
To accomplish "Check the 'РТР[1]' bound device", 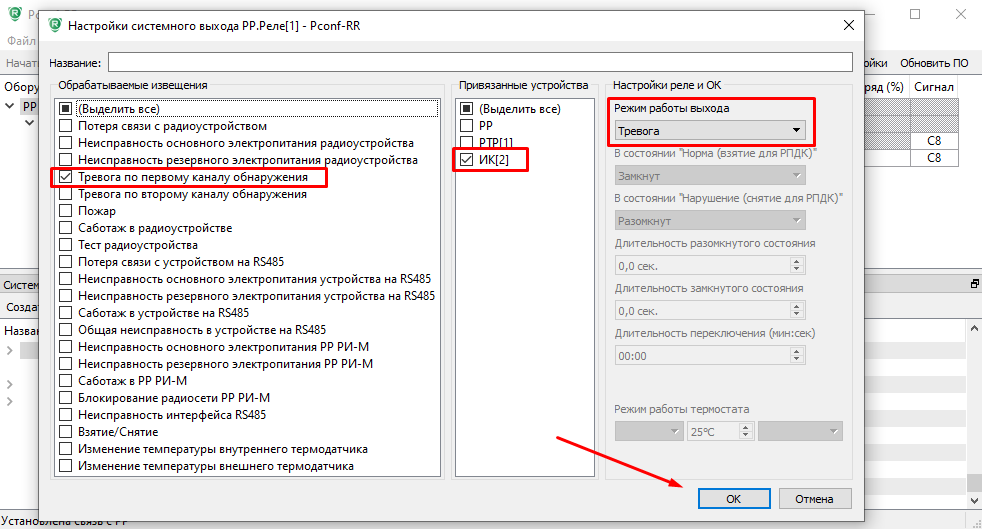I will tap(466, 142).
